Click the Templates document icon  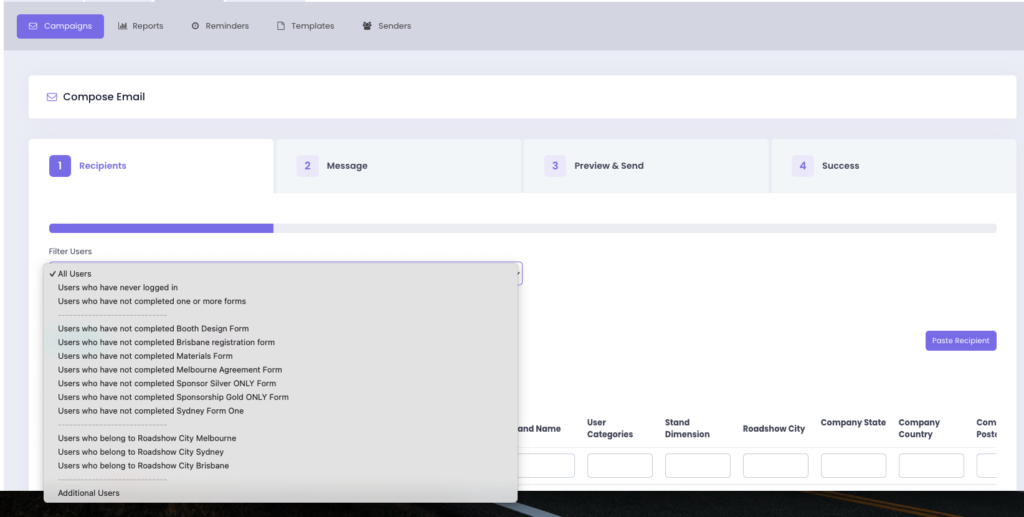(281, 26)
